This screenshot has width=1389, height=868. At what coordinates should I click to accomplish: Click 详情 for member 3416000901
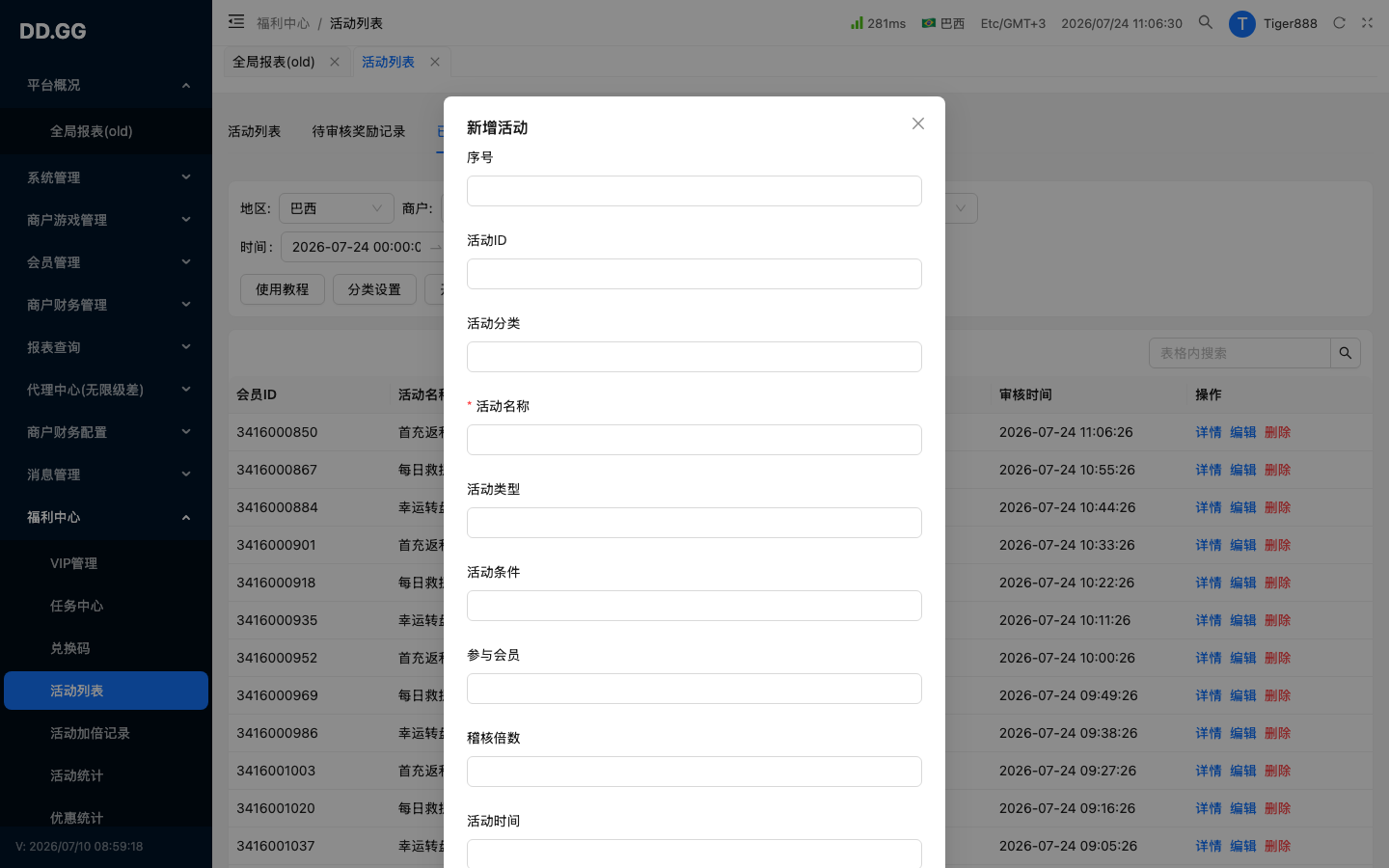click(x=1208, y=545)
